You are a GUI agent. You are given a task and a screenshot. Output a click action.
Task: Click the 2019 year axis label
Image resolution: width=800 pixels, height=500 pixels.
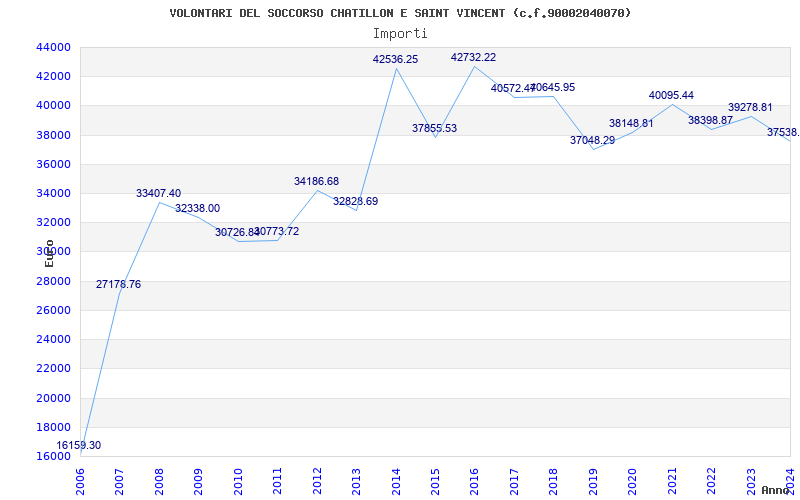point(593,482)
